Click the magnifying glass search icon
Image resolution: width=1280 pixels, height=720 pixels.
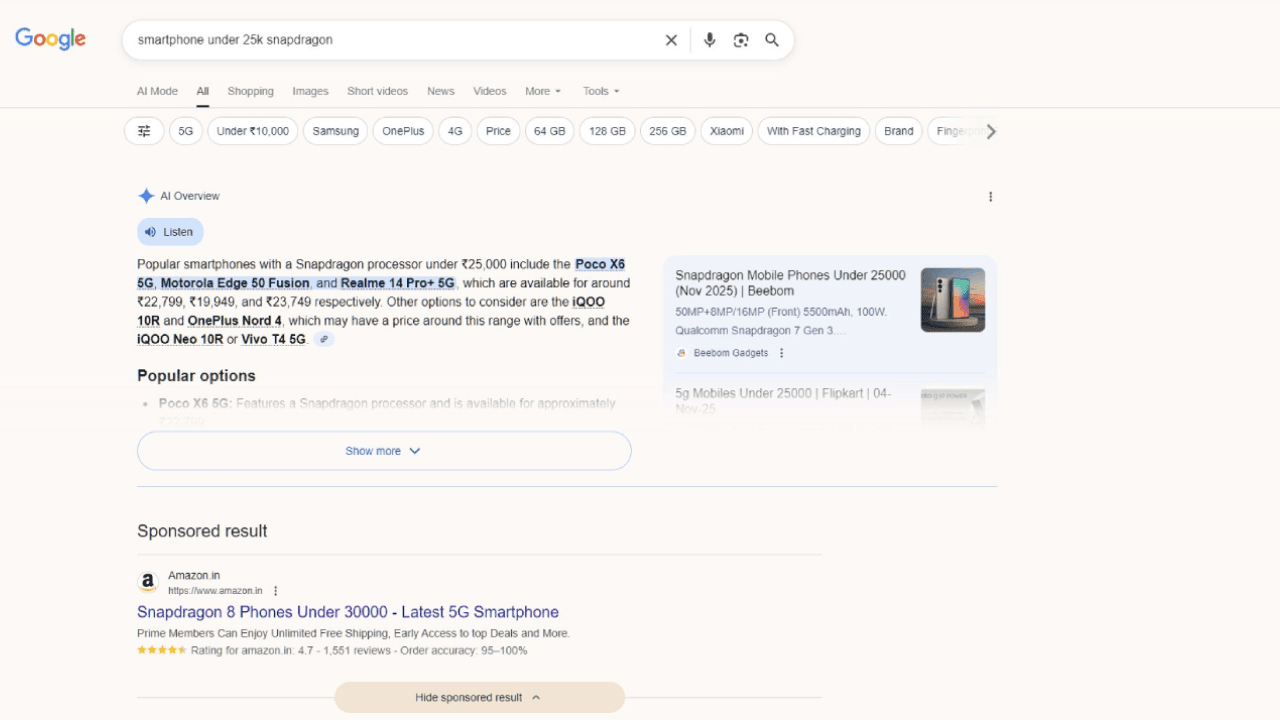[772, 40]
